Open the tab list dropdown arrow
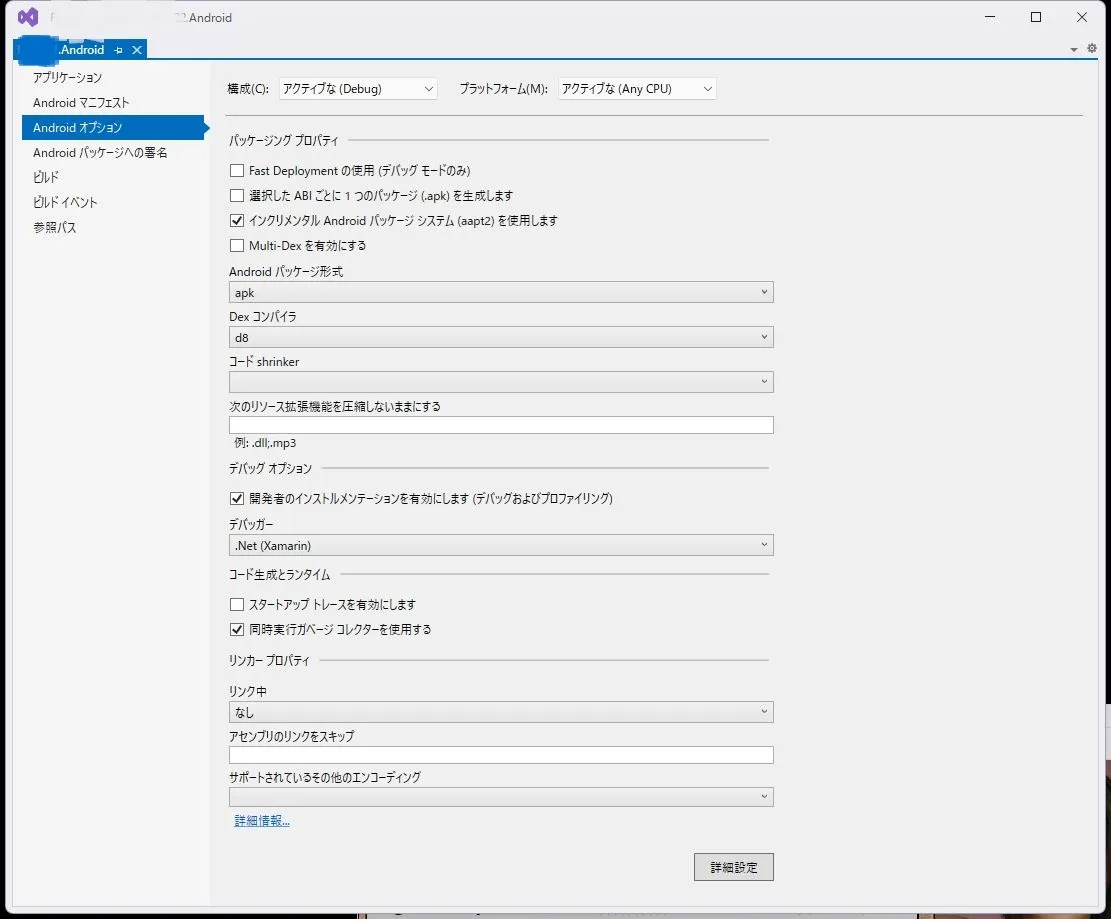 coord(1073,50)
